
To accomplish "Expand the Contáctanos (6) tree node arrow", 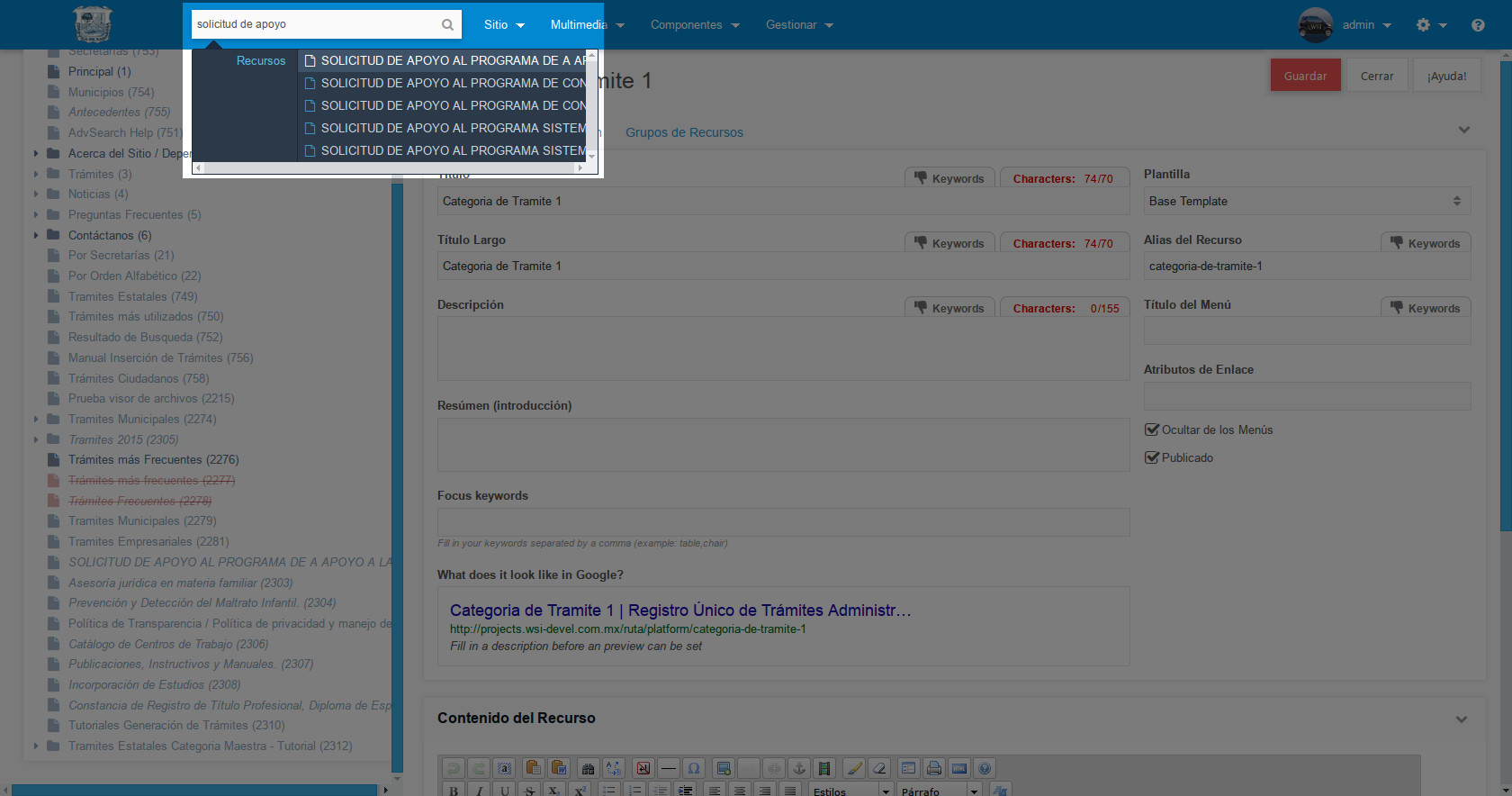I will point(36,235).
